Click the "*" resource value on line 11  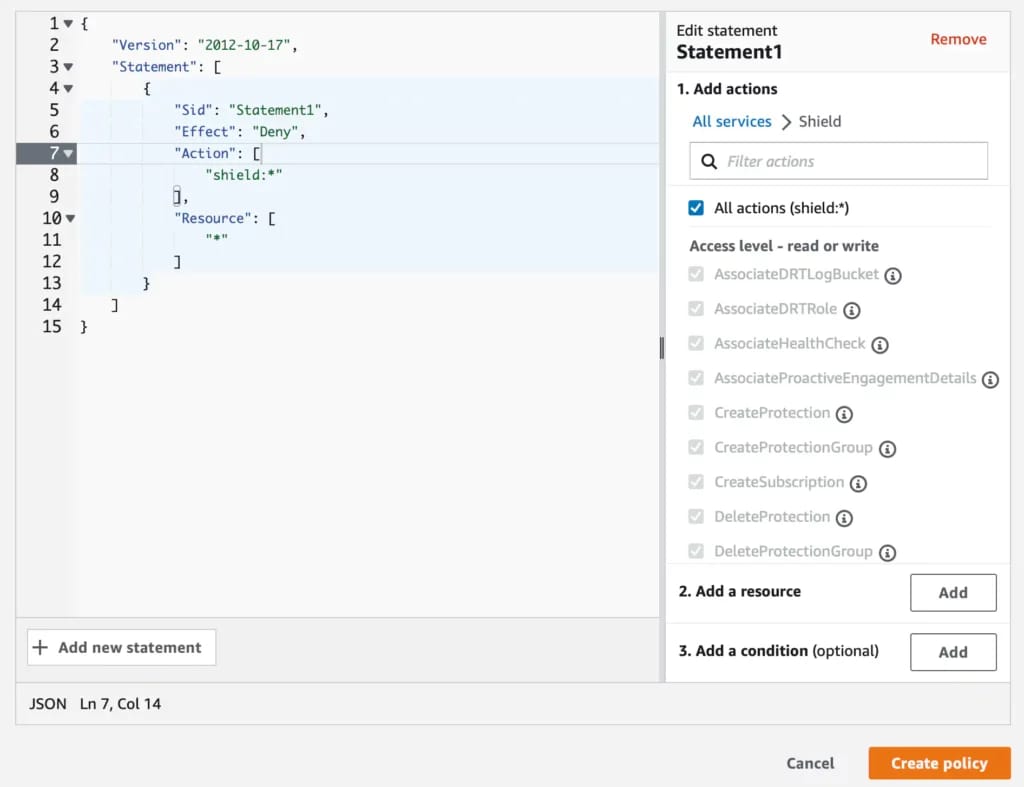pos(217,238)
